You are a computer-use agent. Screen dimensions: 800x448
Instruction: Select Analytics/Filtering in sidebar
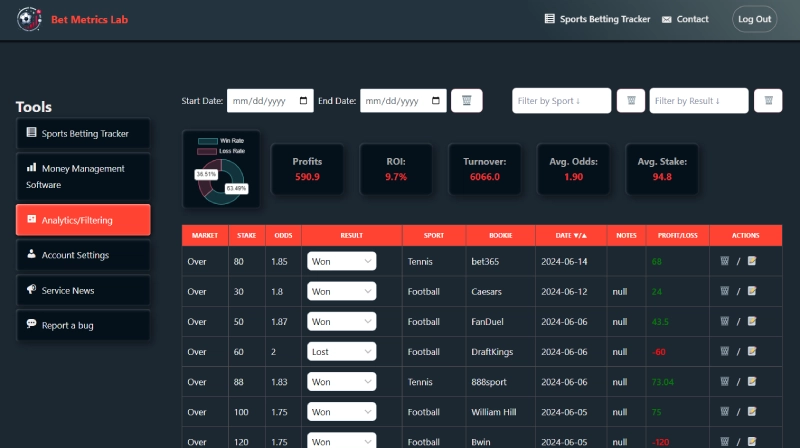coord(83,220)
